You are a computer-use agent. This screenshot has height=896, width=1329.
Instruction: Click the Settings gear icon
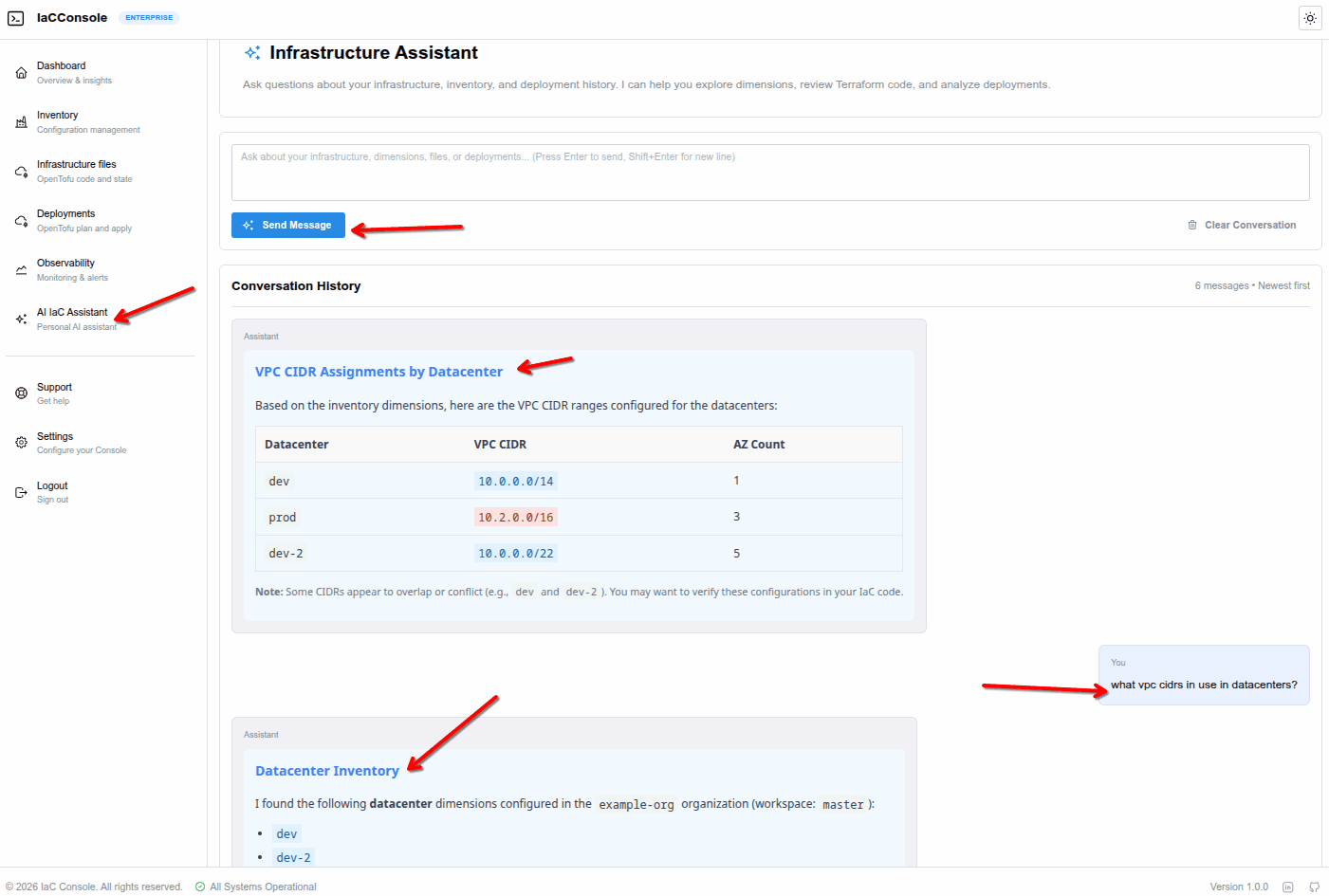click(20, 443)
